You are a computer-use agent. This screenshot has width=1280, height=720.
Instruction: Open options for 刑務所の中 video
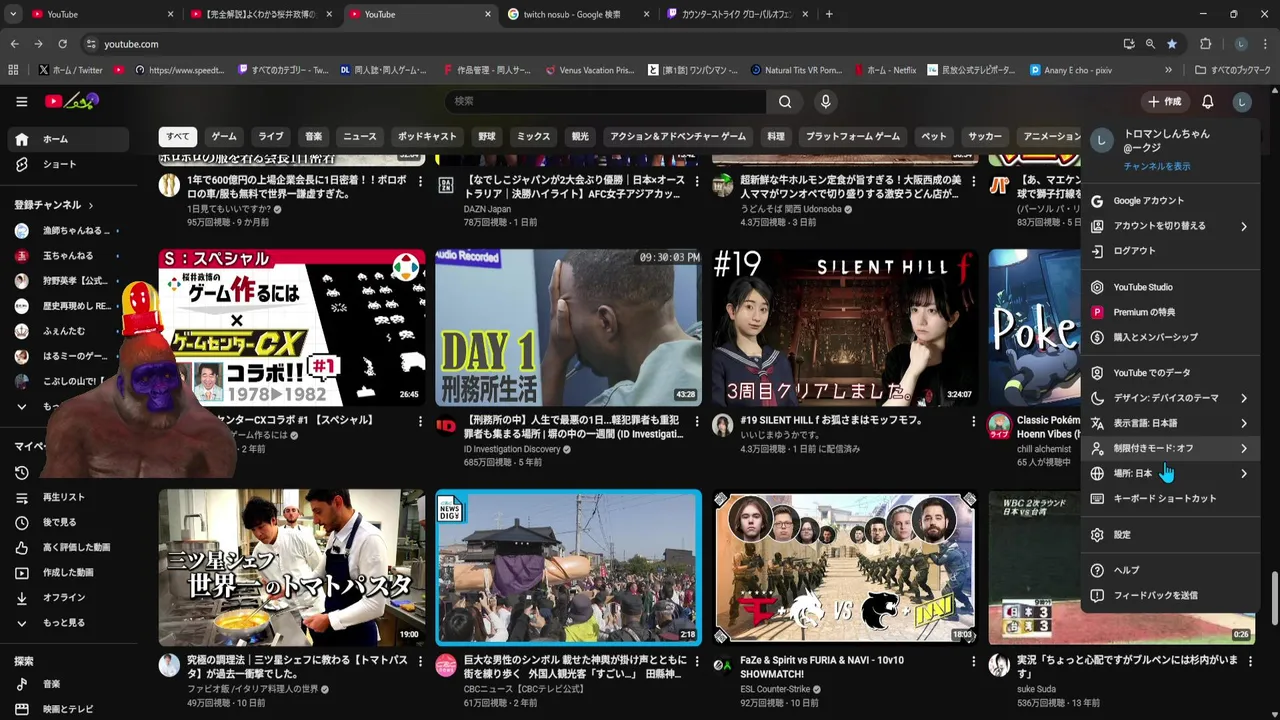696,422
